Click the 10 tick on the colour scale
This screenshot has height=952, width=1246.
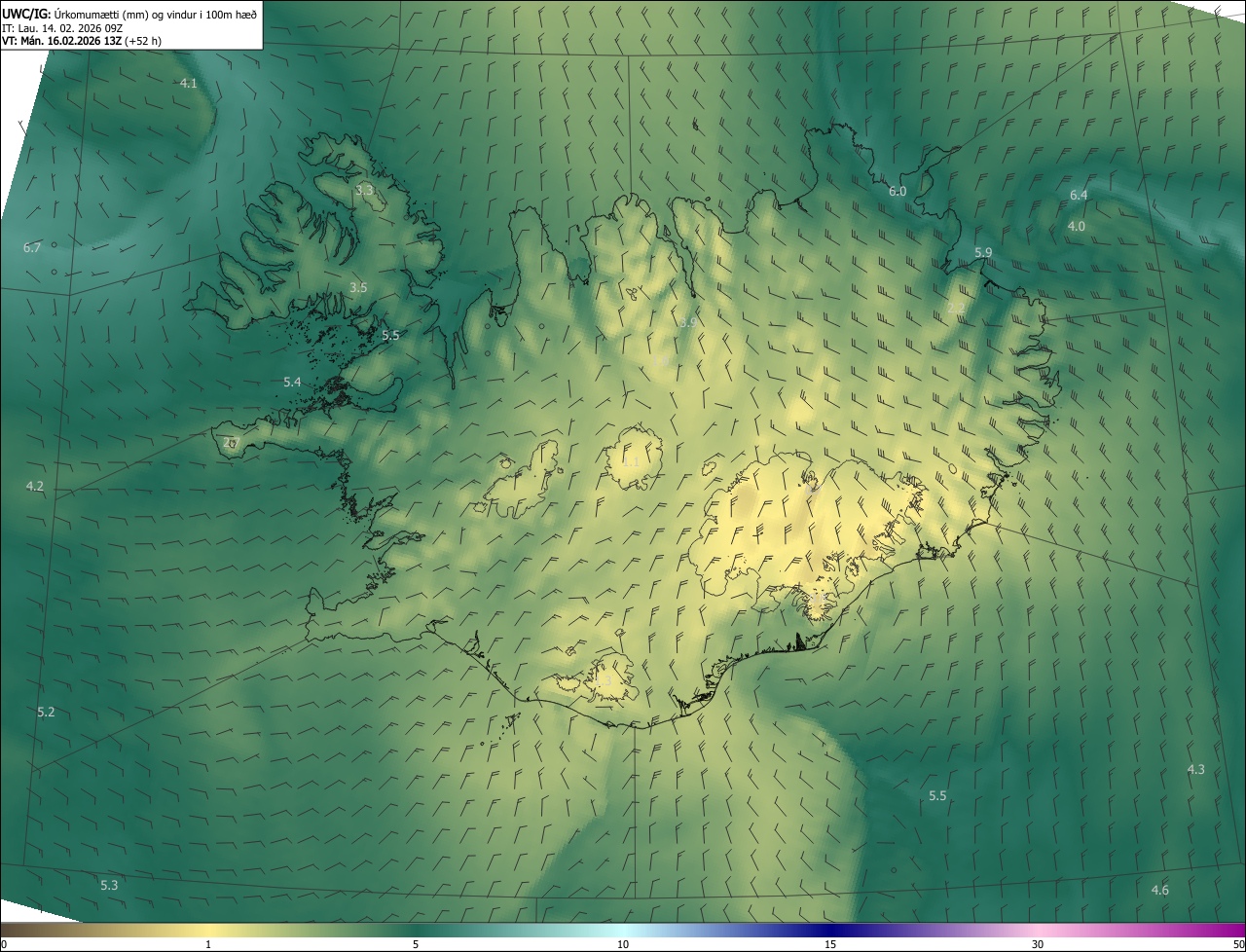(623, 945)
